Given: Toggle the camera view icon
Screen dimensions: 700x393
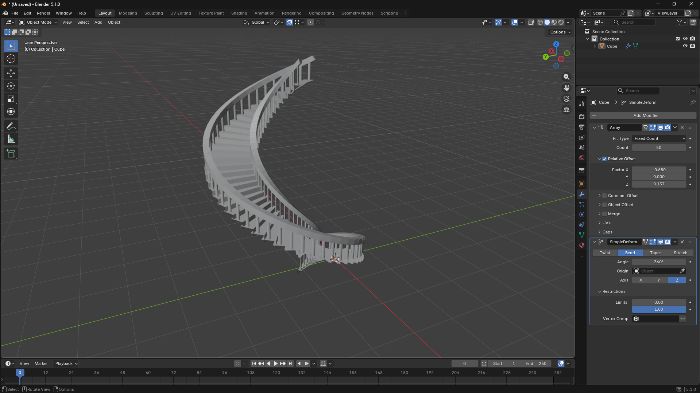Looking at the screenshot, I should (567, 99).
